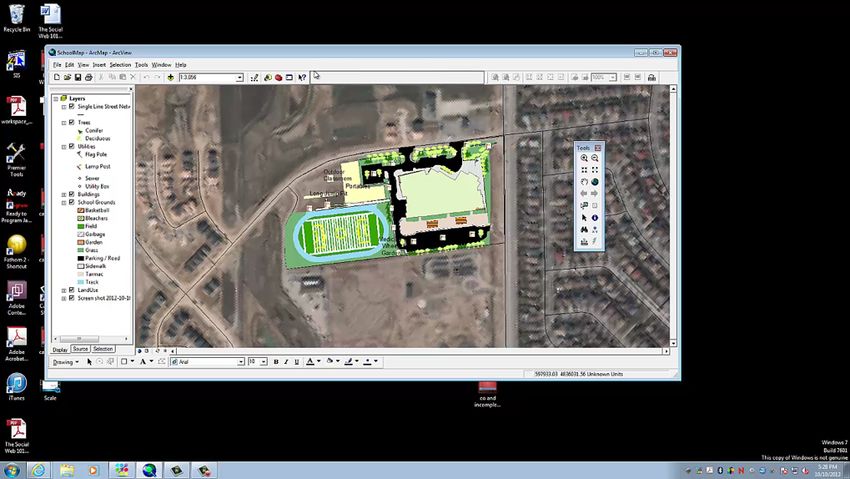The width and height of the screenshot is (850, 479).
Task: Select the drawing pointer tool in Drawing toolbar
Action: pyautogui.click(x=89, y=361)
